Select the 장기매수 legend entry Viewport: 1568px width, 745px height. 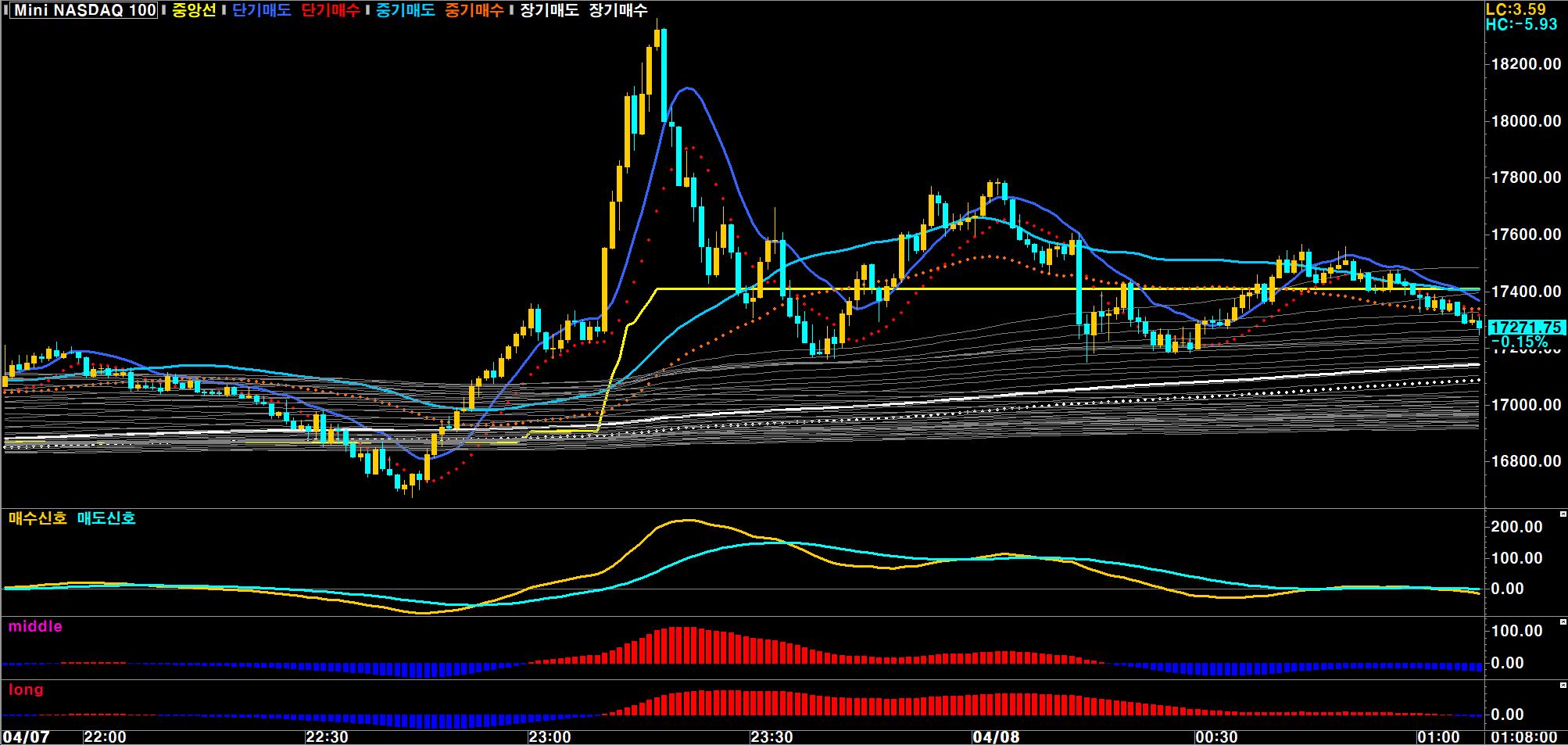click(618, 10)
